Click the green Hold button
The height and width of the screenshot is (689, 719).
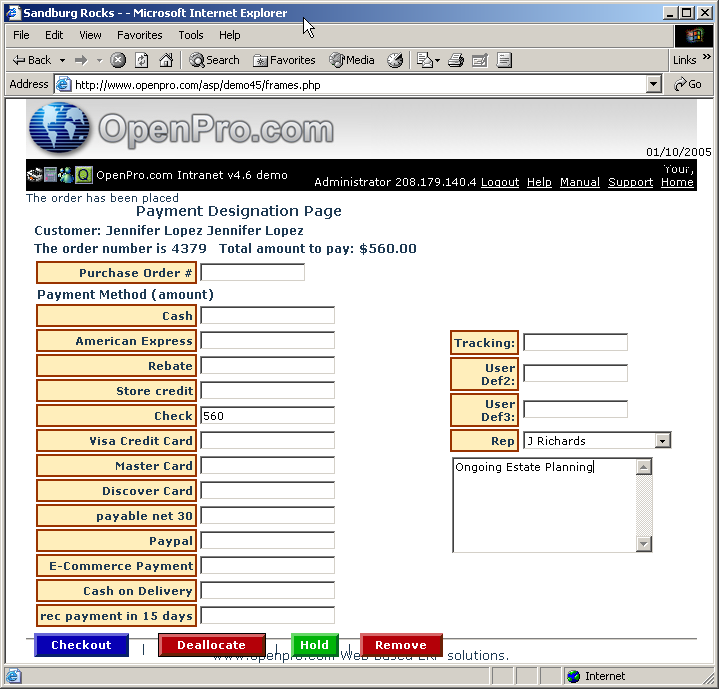click(x=314, y=645)
